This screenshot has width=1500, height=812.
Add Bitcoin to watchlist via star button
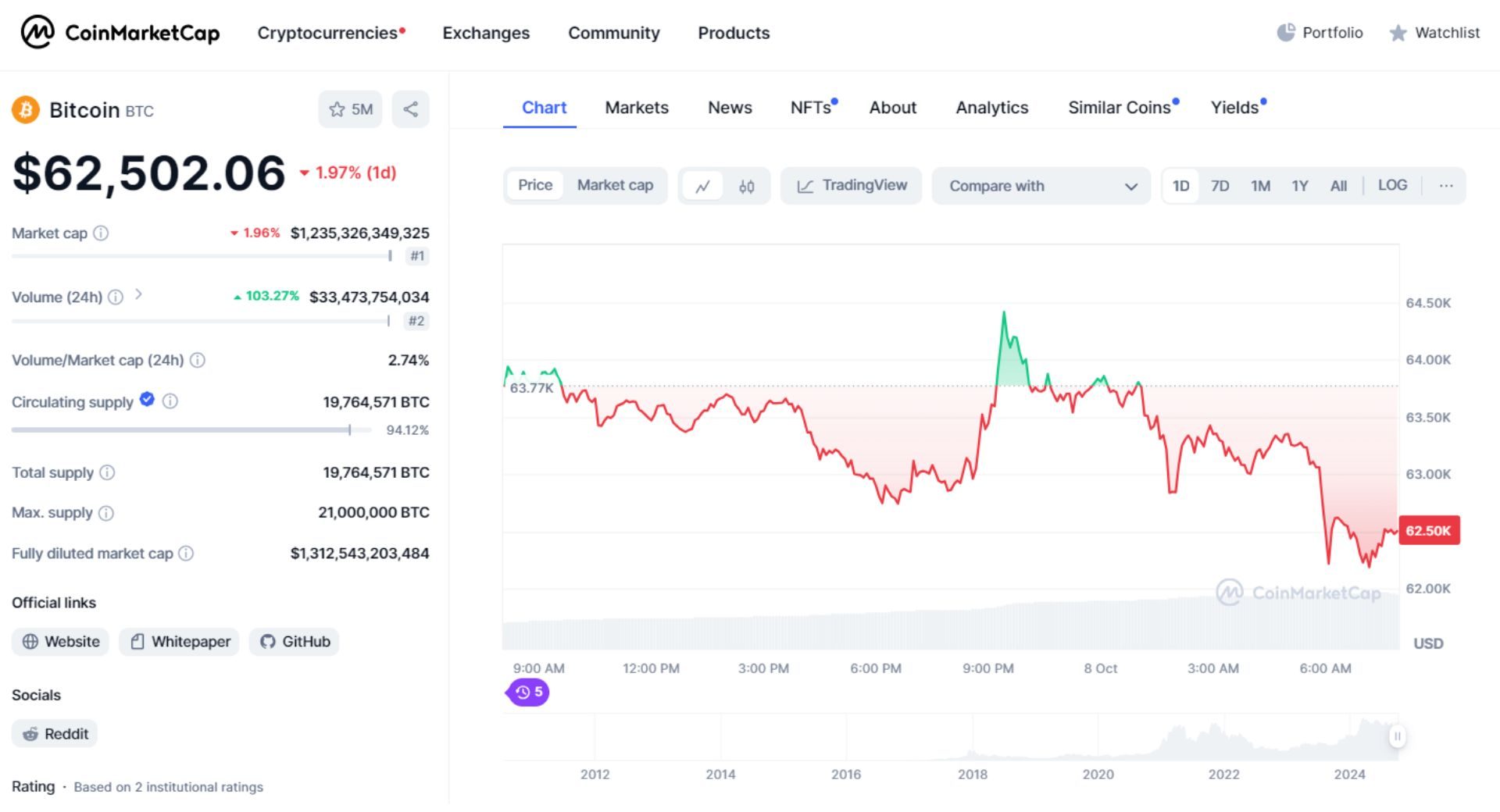[350, 109]
